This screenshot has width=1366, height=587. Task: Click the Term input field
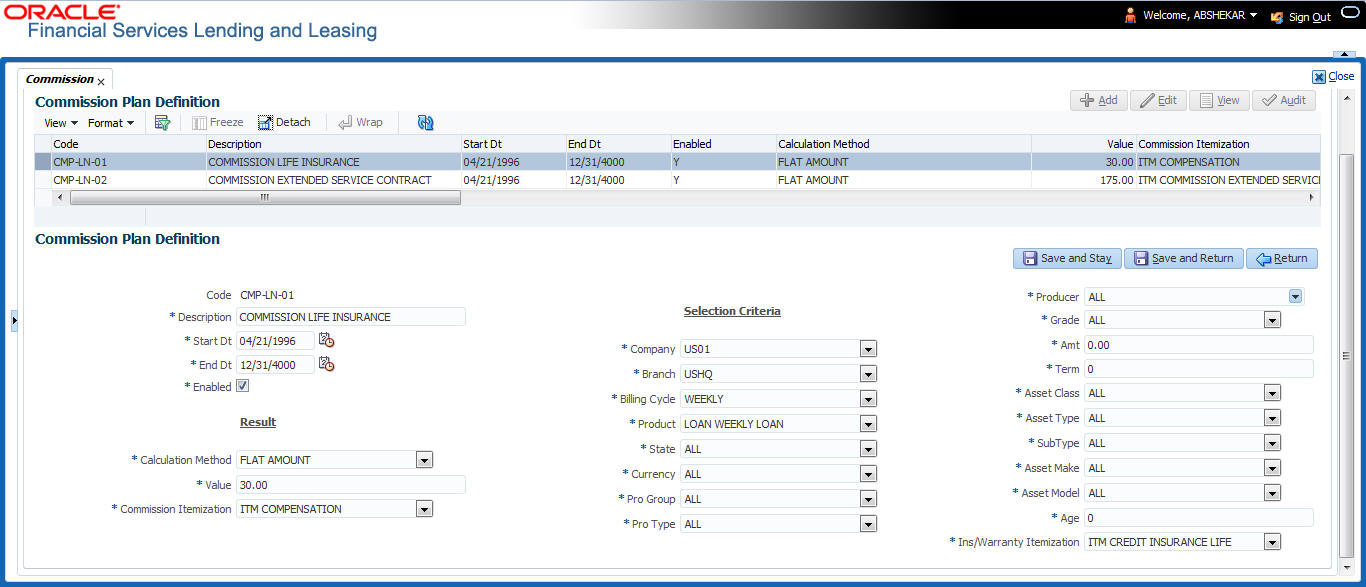click(1198, 369)
